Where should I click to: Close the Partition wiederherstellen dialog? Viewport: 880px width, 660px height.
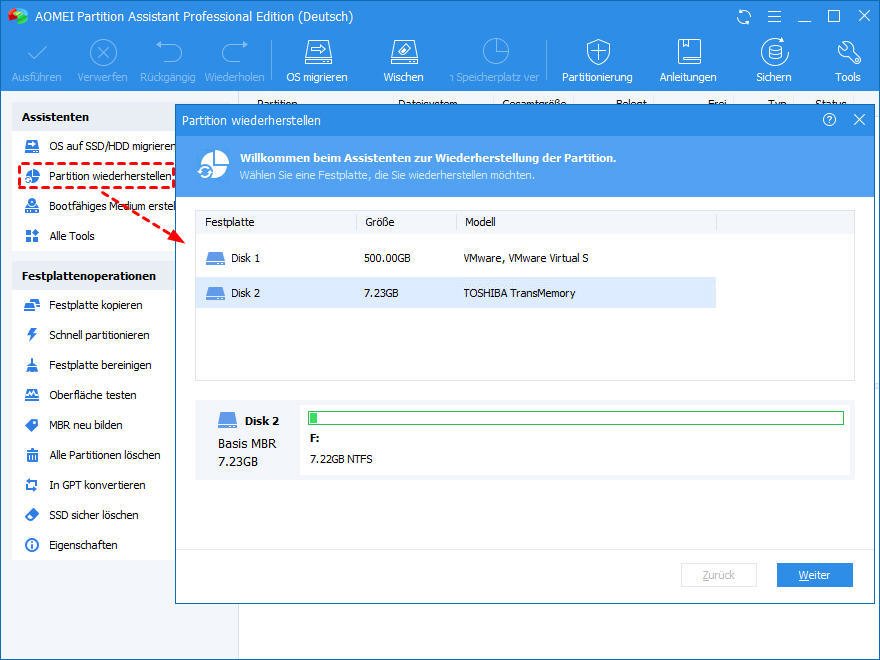coord(859,120)
